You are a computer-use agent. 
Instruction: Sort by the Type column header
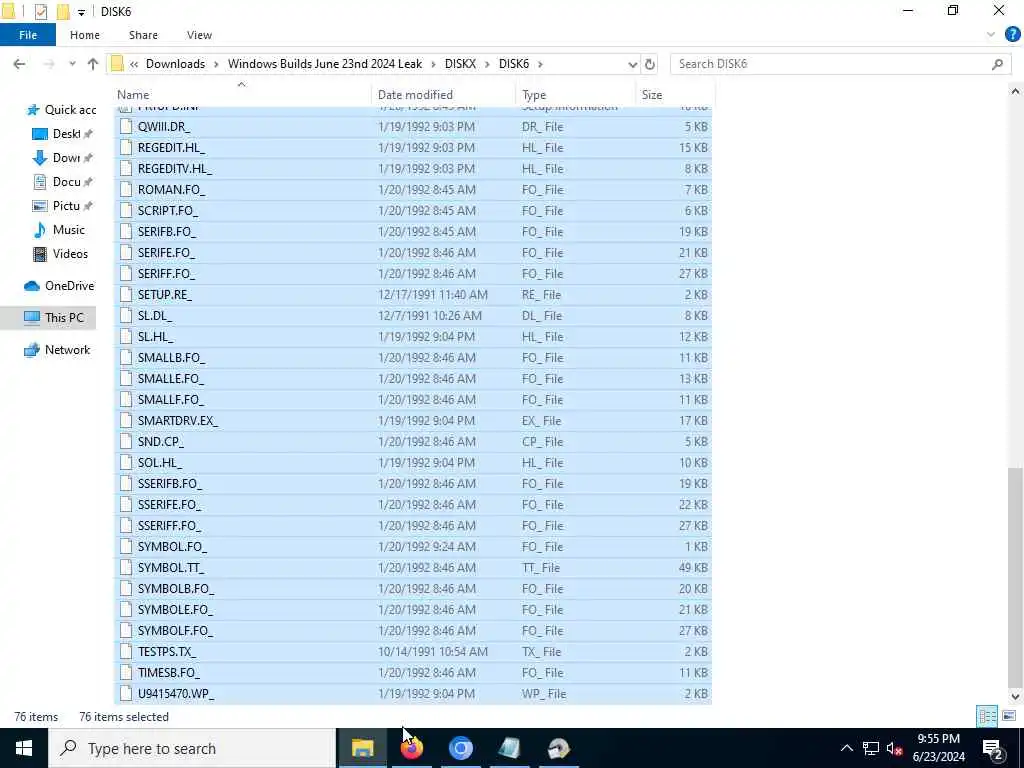tap(575, 95)
